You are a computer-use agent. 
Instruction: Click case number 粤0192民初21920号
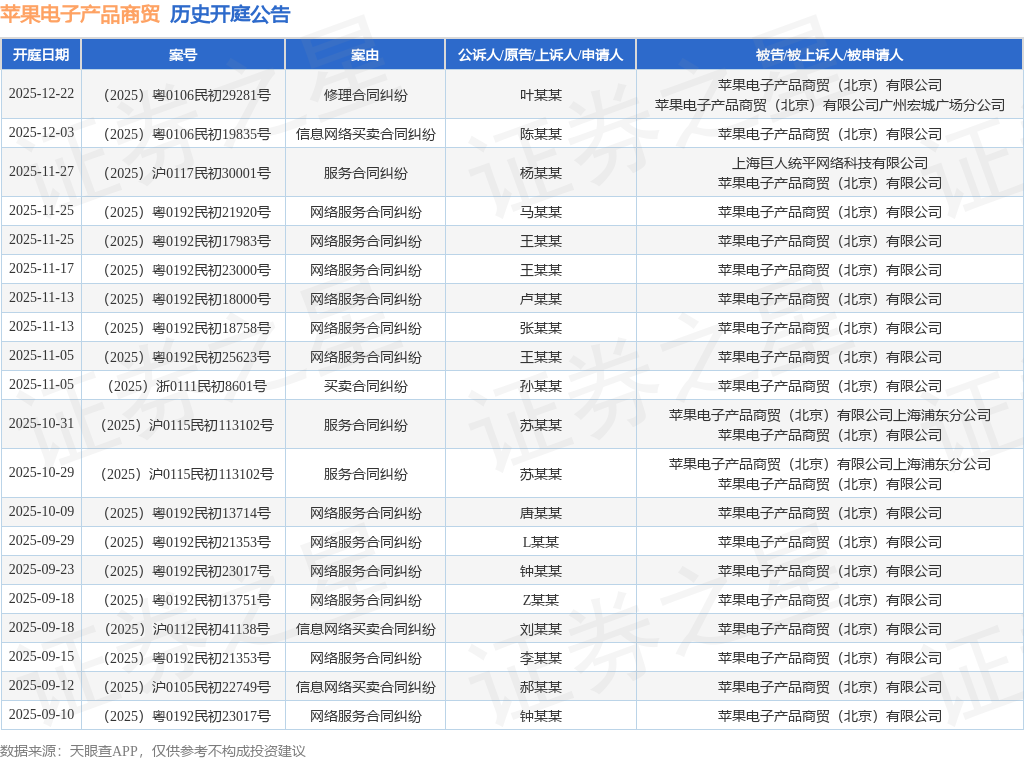coord(187,212)
